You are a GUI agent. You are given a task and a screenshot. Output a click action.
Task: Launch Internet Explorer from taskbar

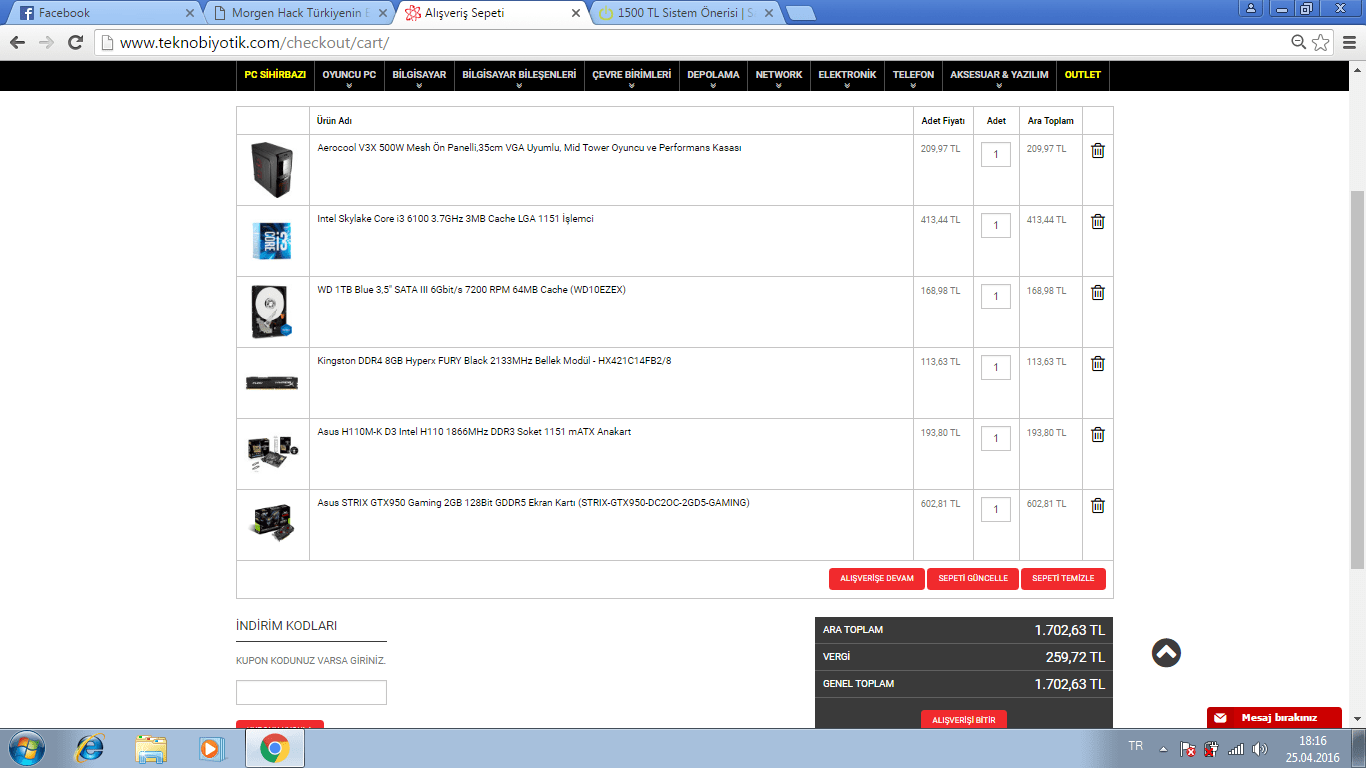90,748
